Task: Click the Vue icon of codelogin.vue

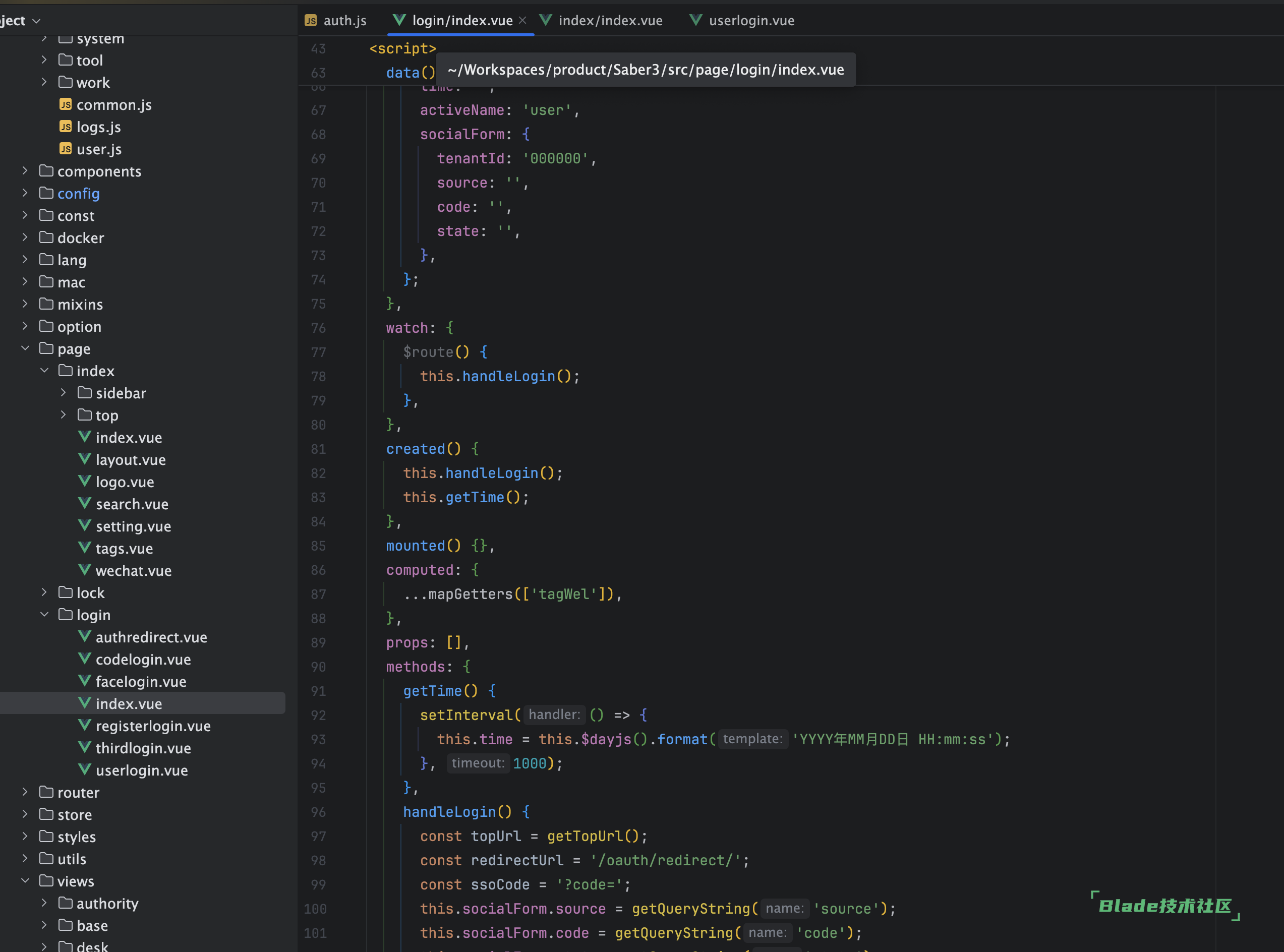Action: click(x=85, y=659)
